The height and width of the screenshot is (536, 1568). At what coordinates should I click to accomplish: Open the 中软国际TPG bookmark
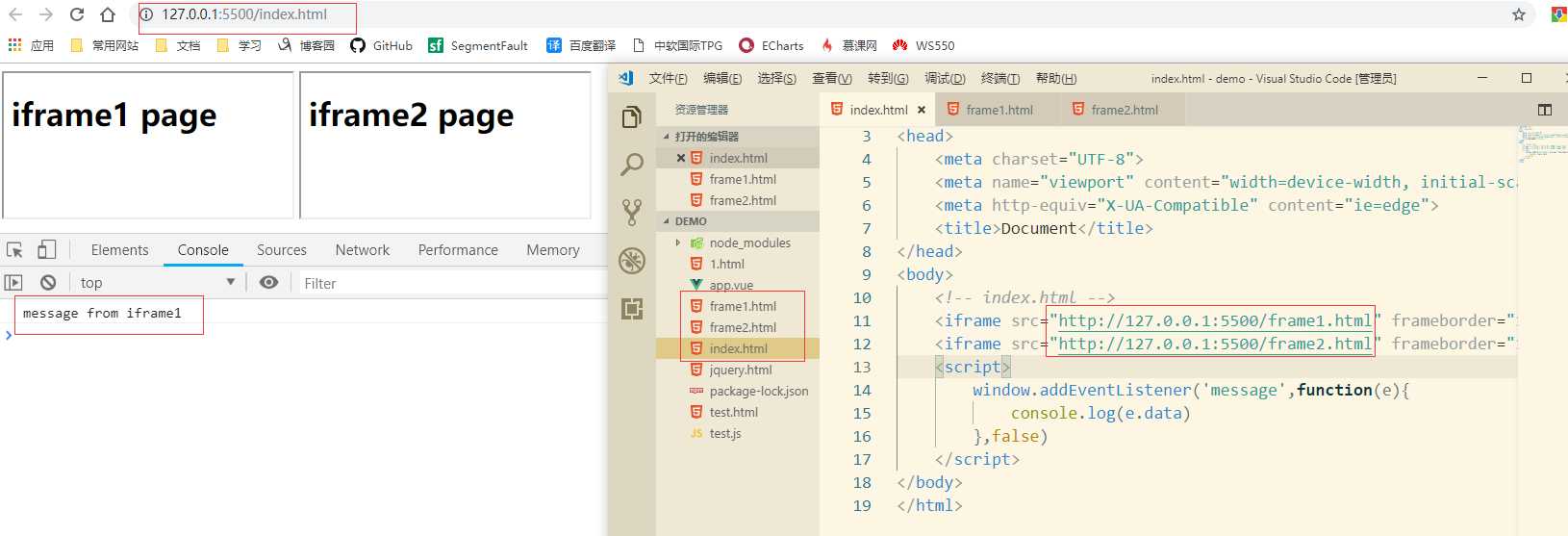pyautogui.click(x=677, y=45)
